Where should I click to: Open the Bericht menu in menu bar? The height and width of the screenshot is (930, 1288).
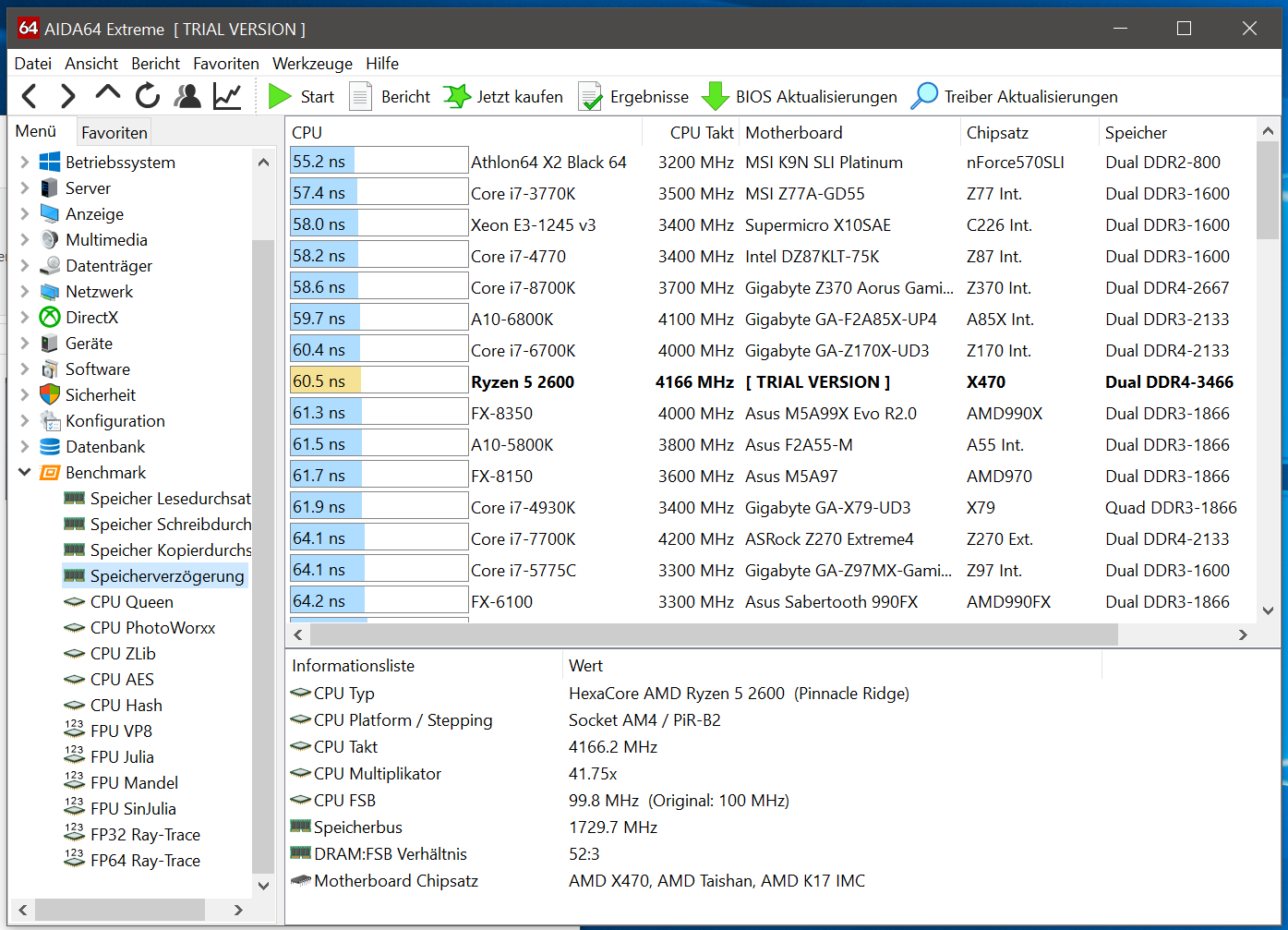156,63
